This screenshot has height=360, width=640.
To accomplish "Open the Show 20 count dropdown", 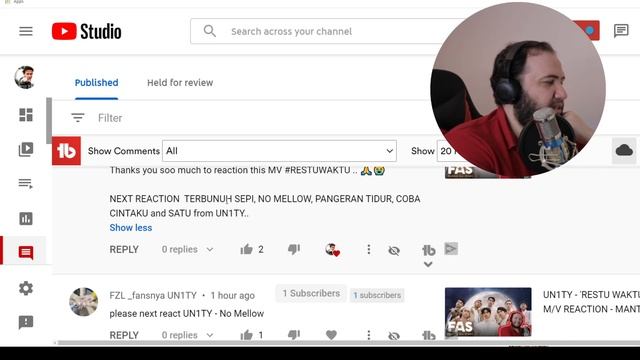I will 447,151.
